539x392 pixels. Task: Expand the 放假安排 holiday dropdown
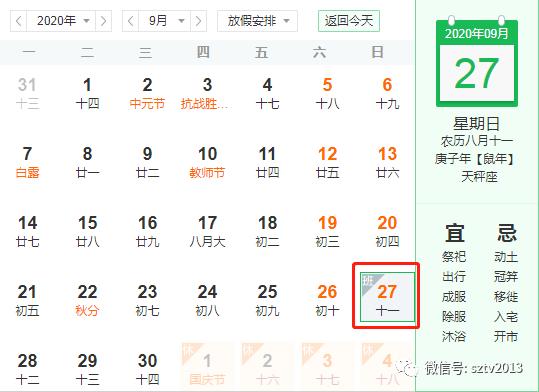(x=257, y=21)
